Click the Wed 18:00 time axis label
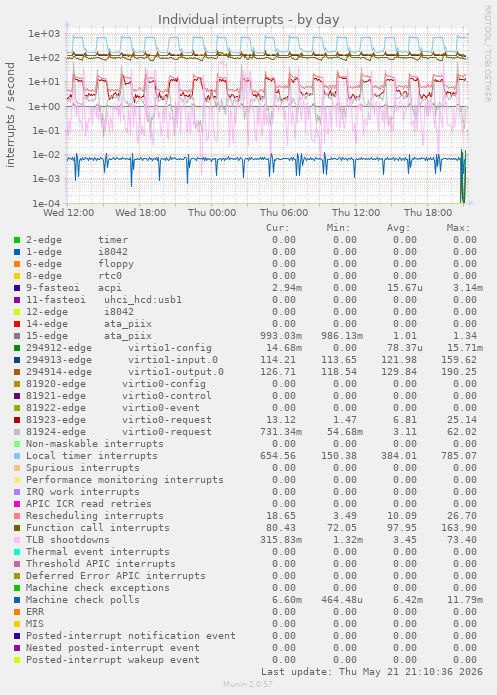 pyautogui.click(x=141, y=213)
